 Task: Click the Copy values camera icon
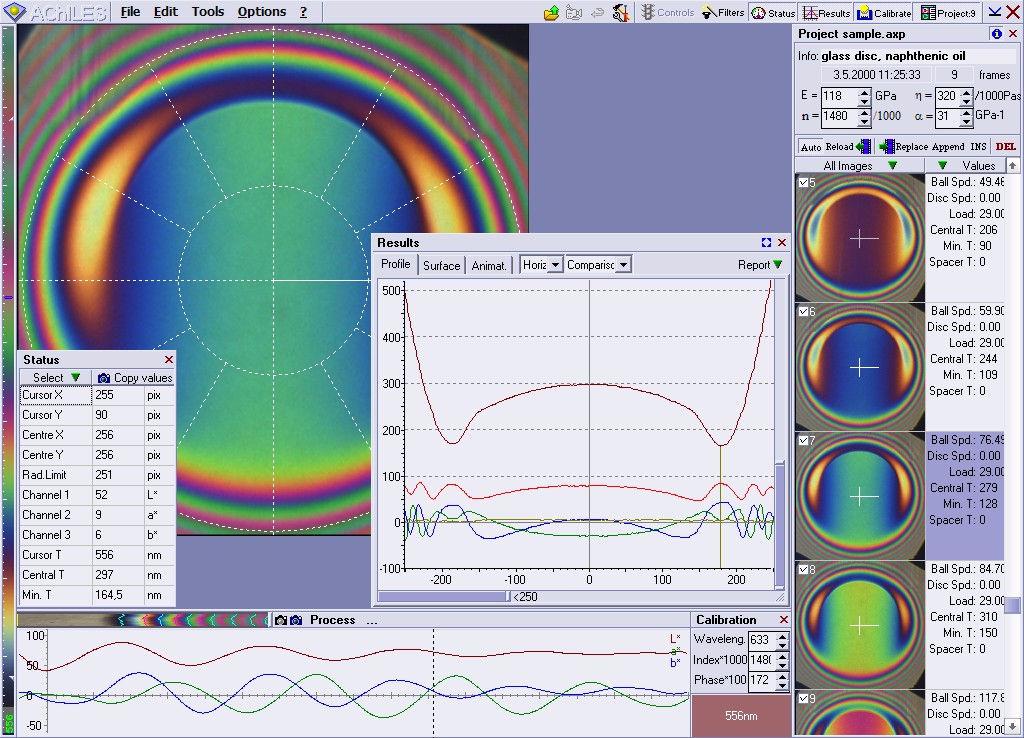point(103,378)
